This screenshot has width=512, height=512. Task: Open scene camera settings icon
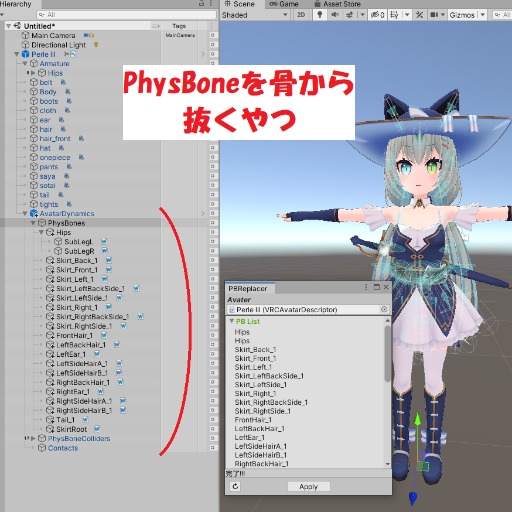[x=434, y=15]
